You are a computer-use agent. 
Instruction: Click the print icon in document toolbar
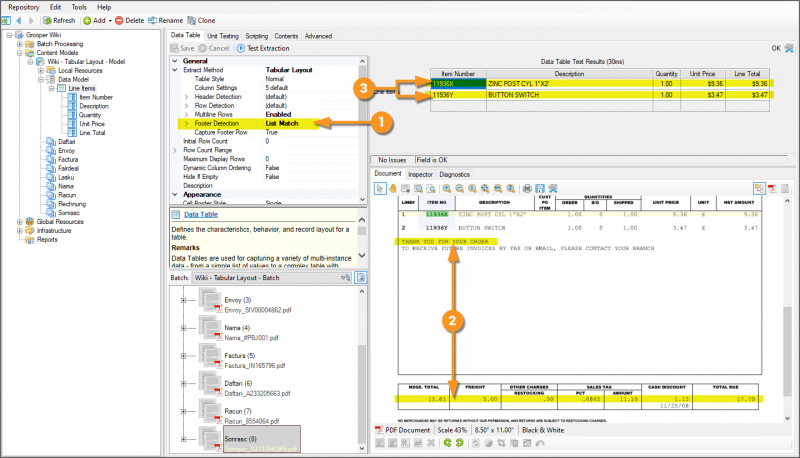pos(525,188)
